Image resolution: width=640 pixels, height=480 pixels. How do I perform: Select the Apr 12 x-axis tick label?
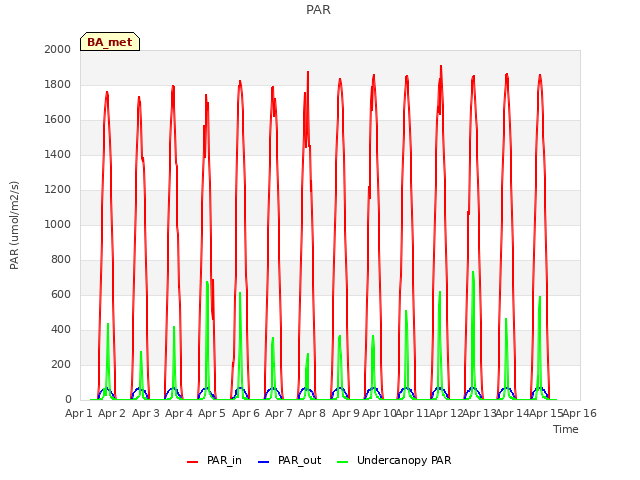[x=446, y=413]
